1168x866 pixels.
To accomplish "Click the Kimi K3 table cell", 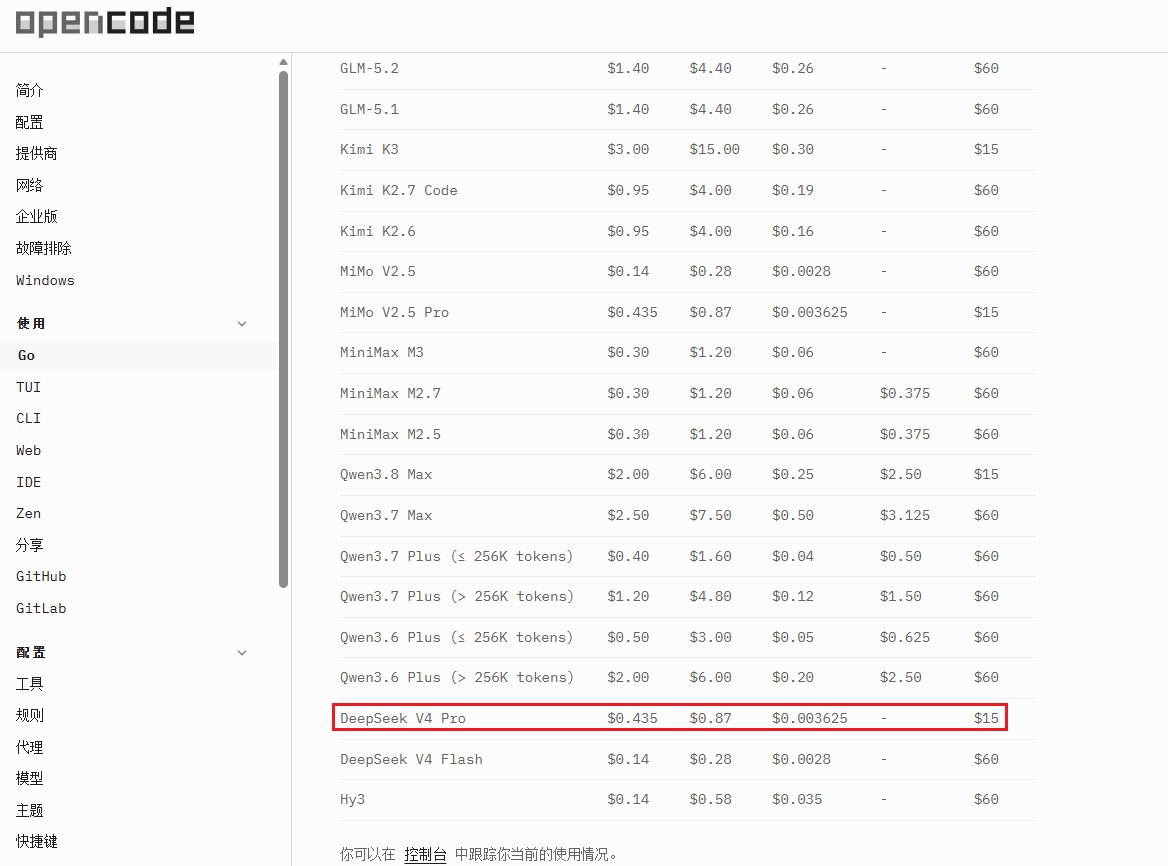I will point(369,150).
